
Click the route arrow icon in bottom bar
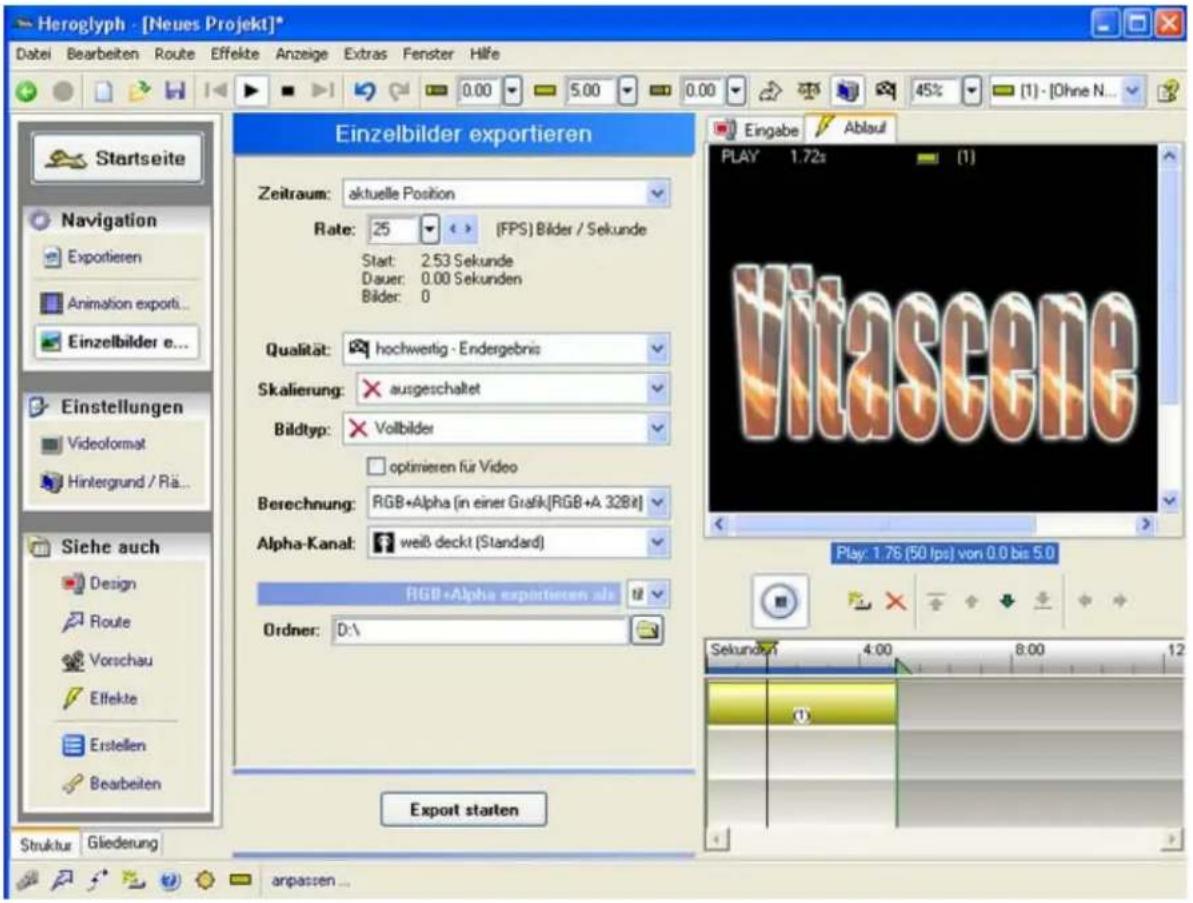coord(62,880)
